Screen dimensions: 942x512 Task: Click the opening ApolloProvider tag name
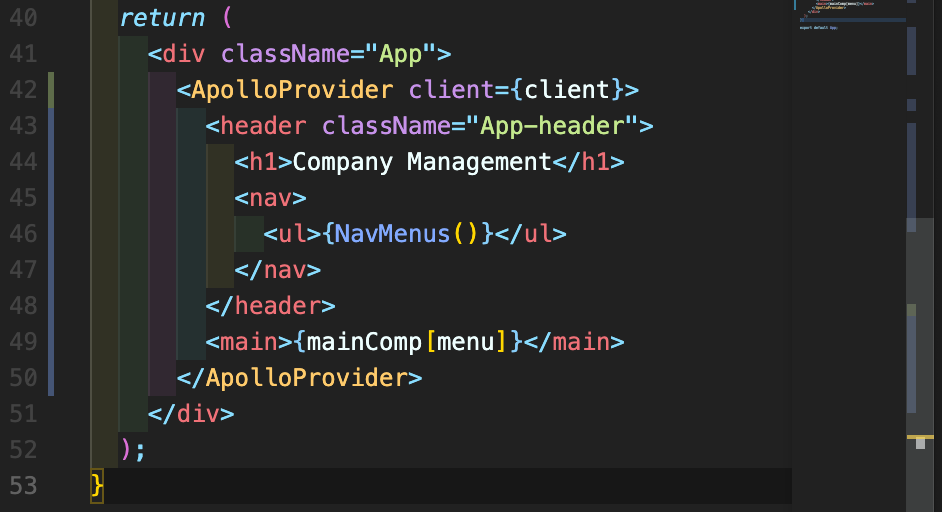tap(293, 90)
